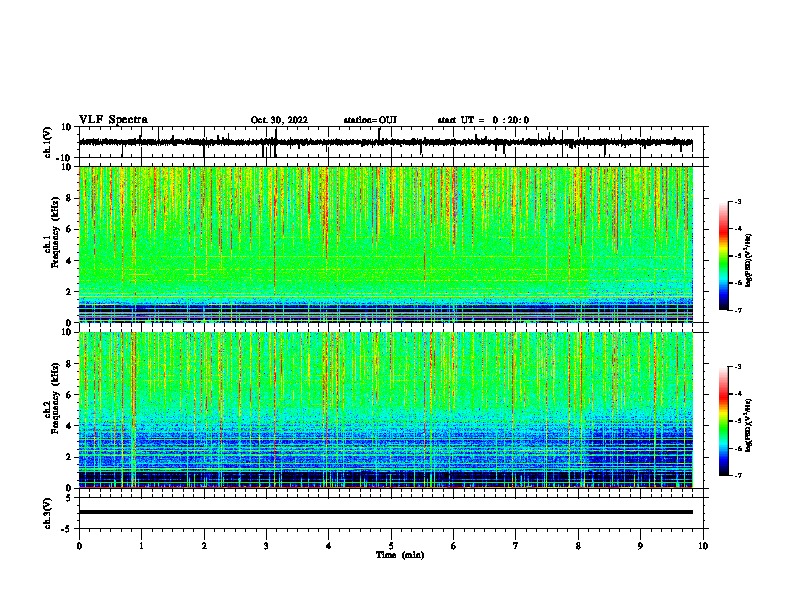Click the time axis tick label "9"
This screenshot has height=612, width=792.
coord(640,546)
